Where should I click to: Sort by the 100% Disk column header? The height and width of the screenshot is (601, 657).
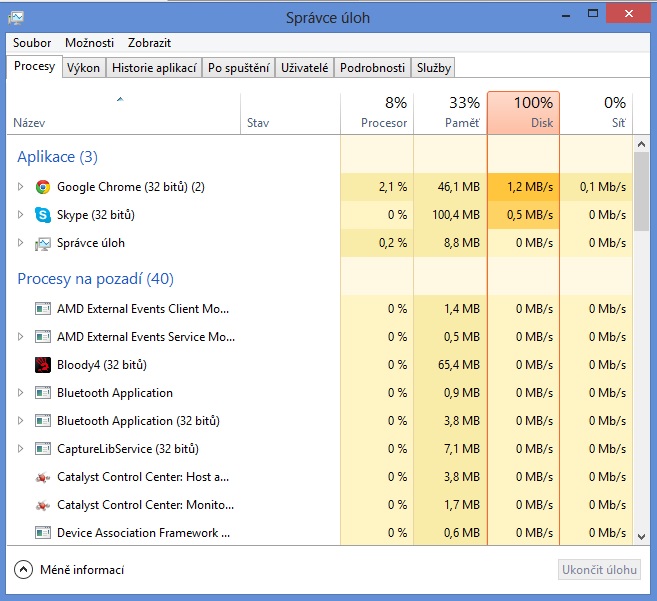(x=523, y=113)
